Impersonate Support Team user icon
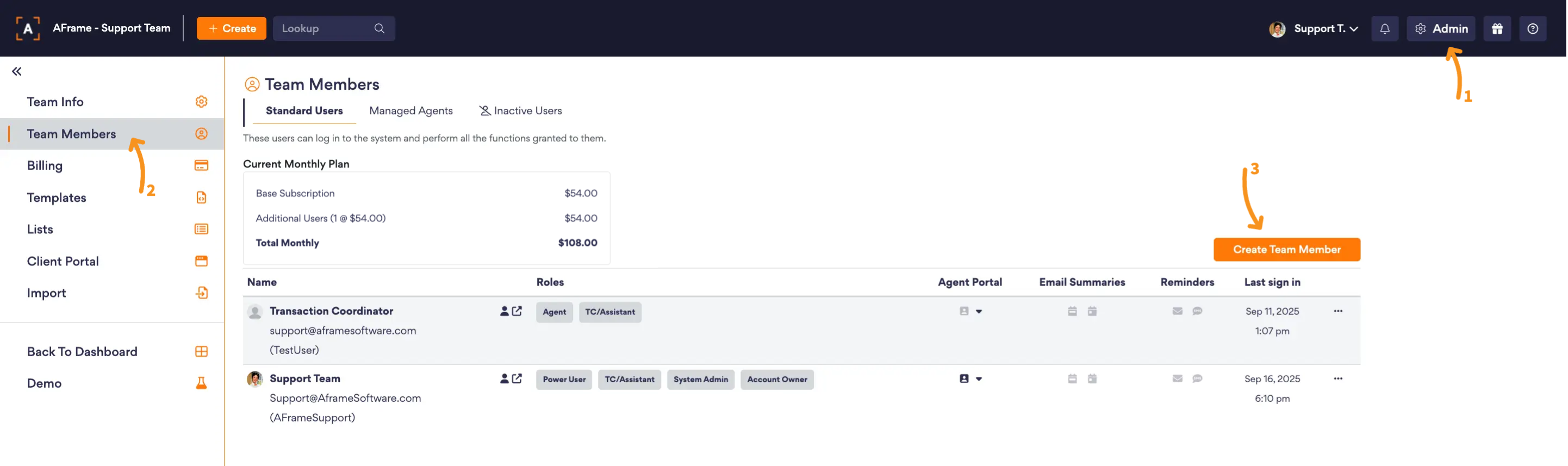1568x466 pixels. point(504,379)
